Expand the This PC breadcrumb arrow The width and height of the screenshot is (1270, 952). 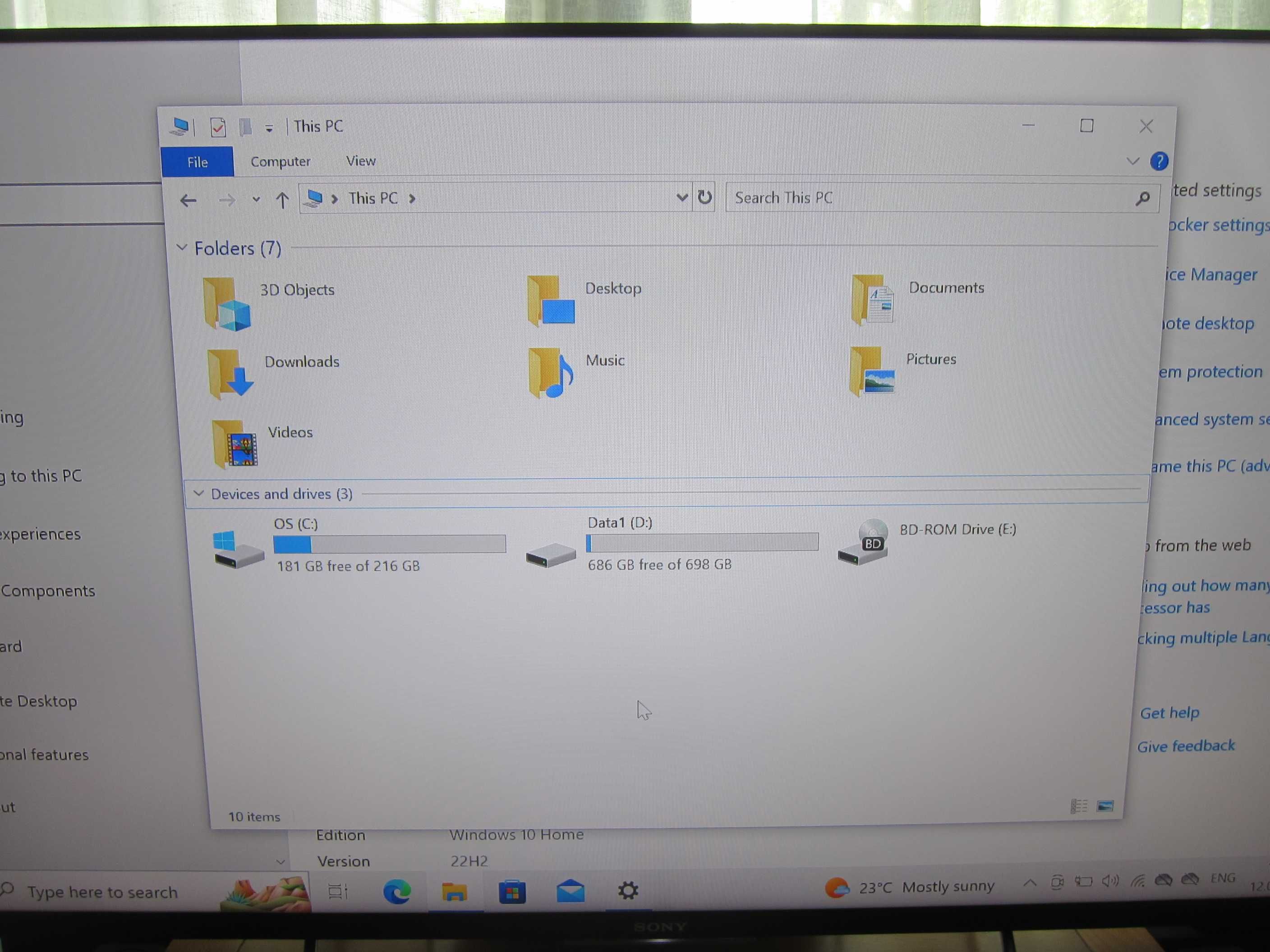[412, 198]
